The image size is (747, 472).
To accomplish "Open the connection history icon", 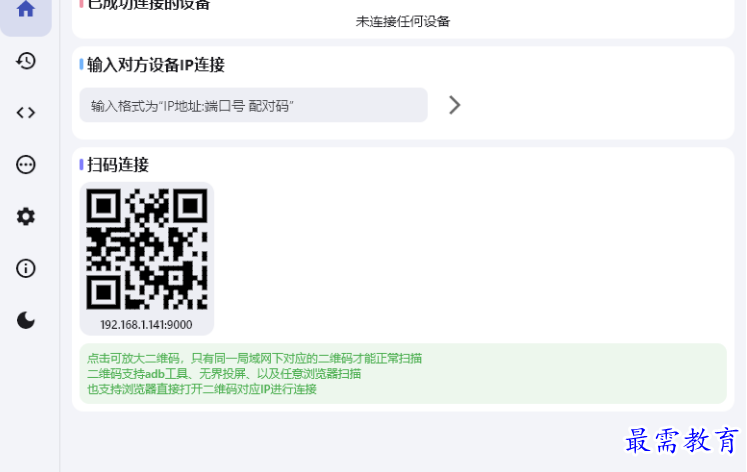I will [x=26, y=61].
